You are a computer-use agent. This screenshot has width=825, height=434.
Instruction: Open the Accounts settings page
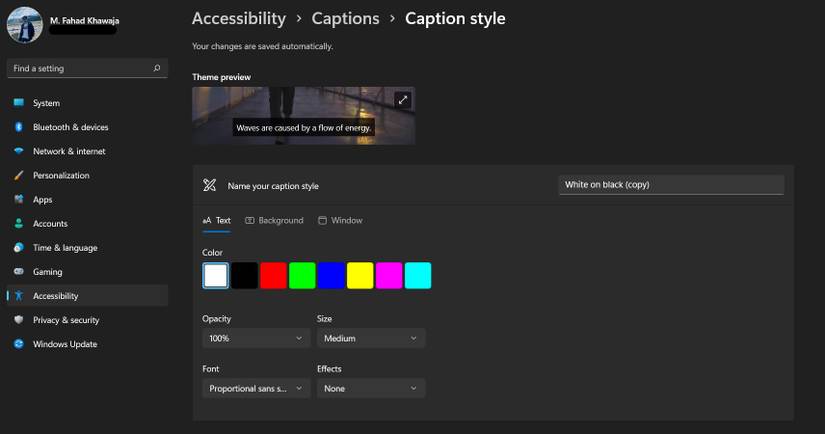pyautogui.click(x=50, y=224)
